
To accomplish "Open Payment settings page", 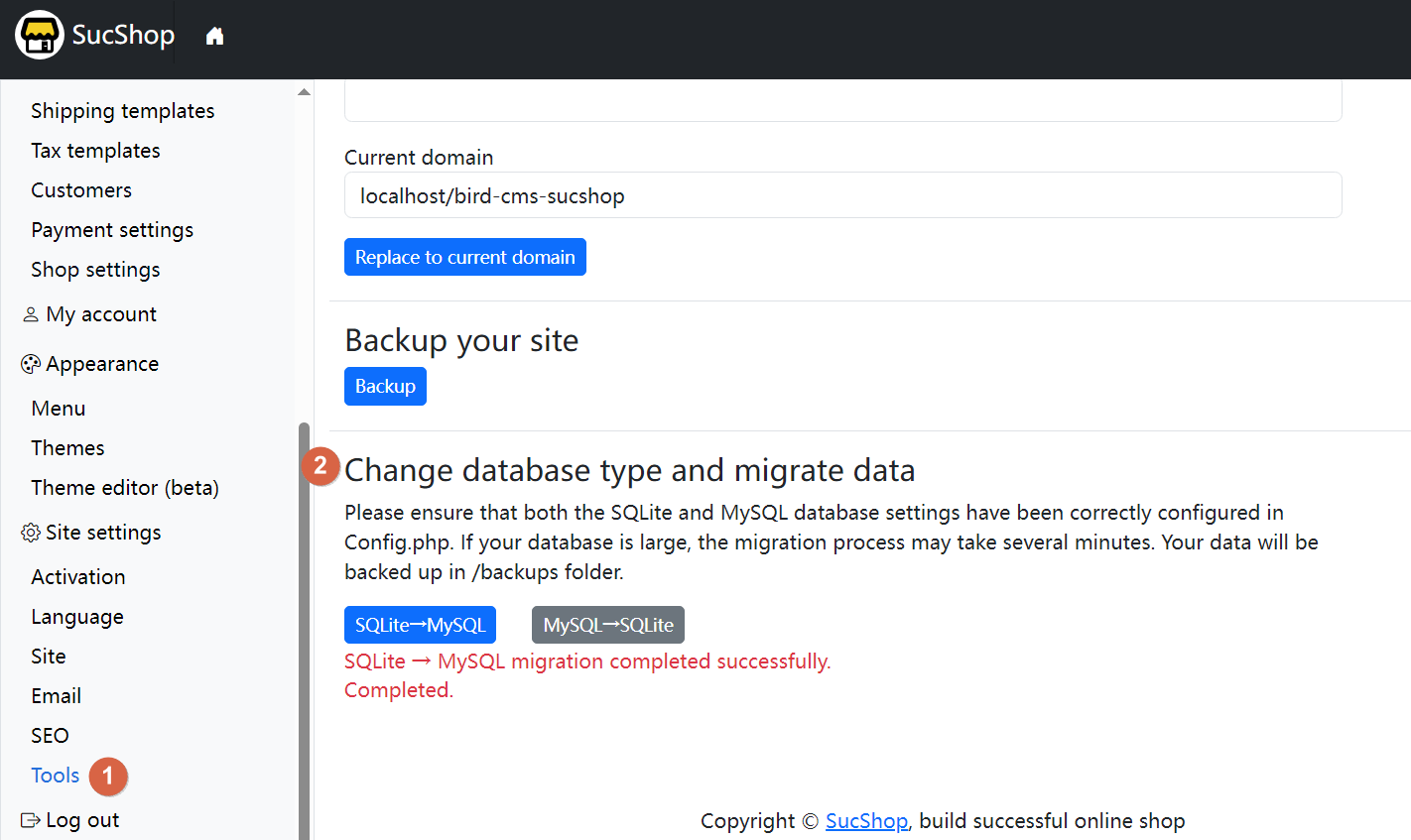I will click(x=112, y=230).
